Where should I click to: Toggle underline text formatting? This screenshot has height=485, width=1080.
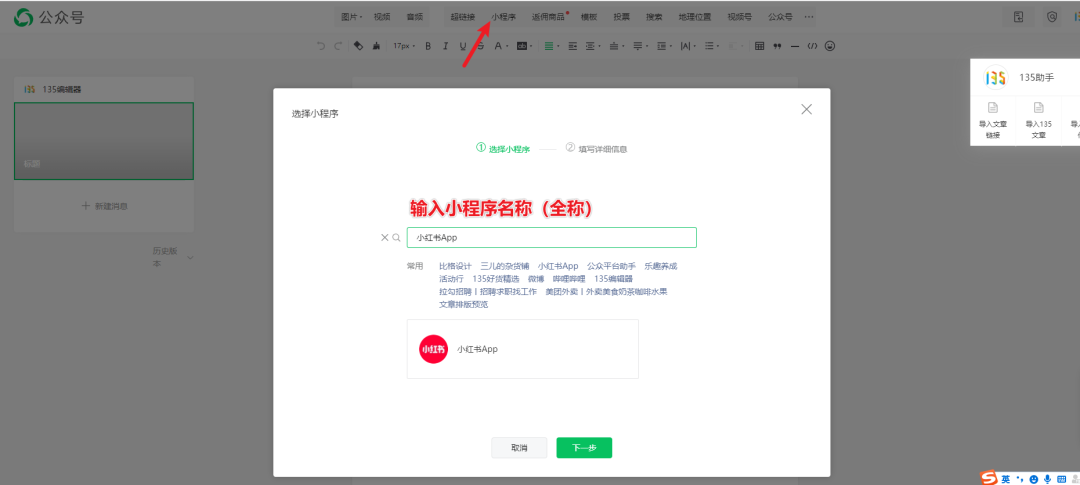click(x=463, y=46)
